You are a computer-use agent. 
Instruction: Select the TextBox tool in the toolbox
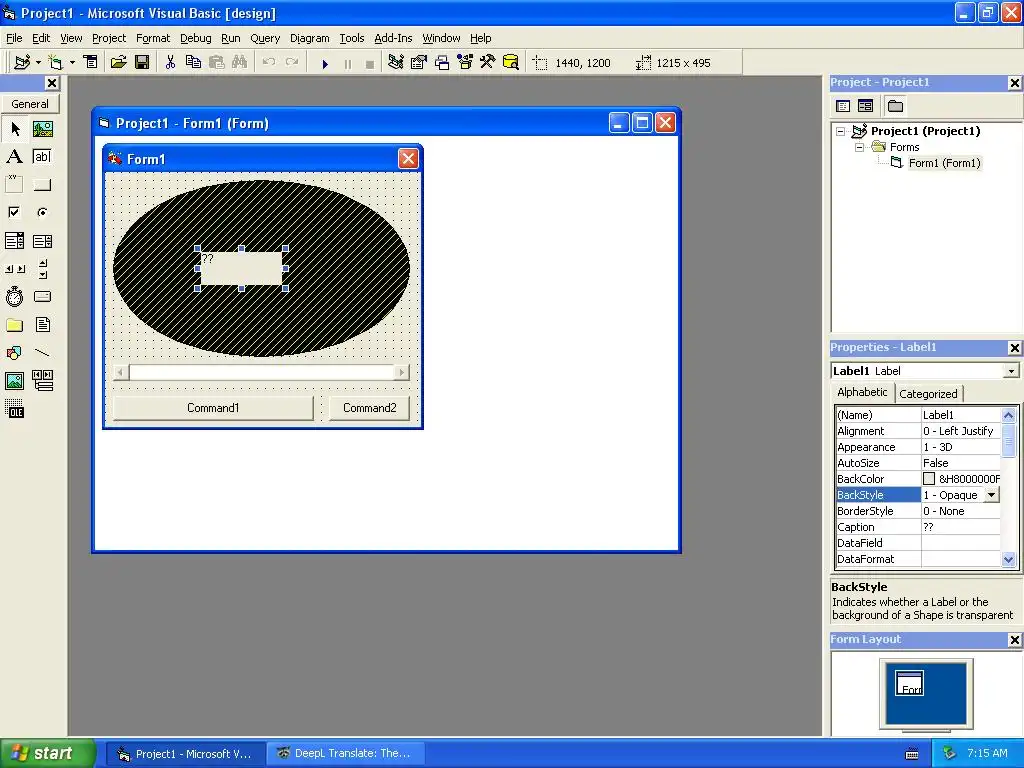click(x=42, y=157)
